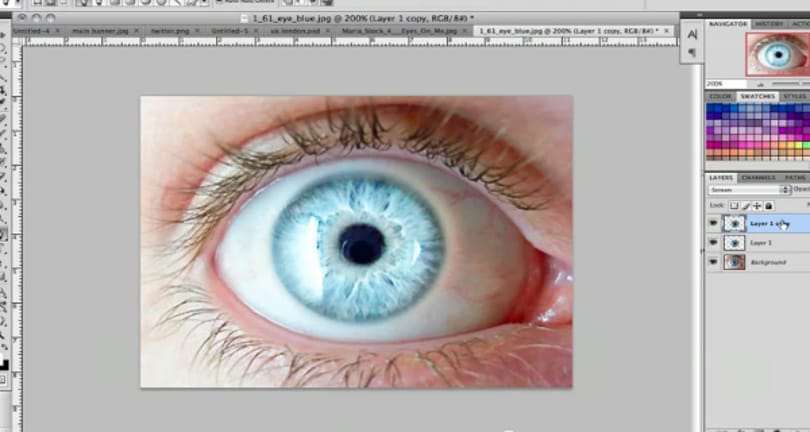This screenshot has height=432, width=810.
Task: Click the Background layer thumbnail
Action: pyautogui.click(x=734, y=262)
